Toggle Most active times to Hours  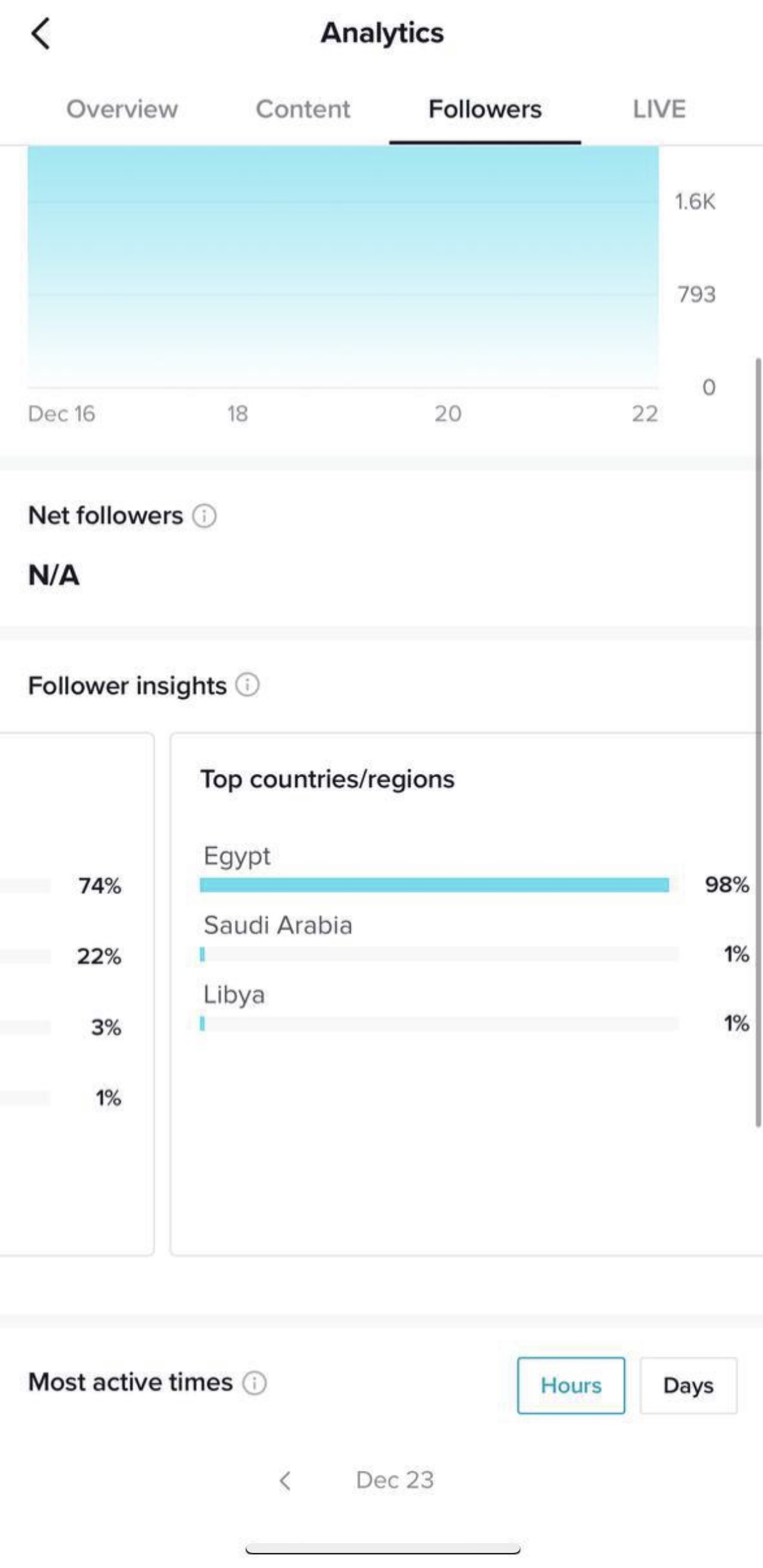point(571,1385)
